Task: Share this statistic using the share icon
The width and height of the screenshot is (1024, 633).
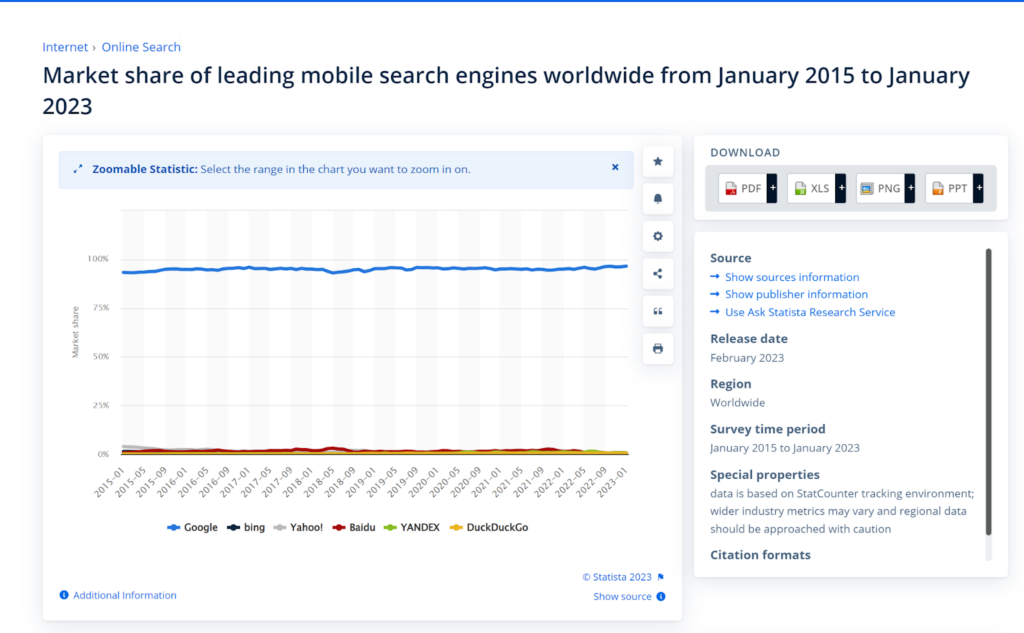Action: [657, 273]
